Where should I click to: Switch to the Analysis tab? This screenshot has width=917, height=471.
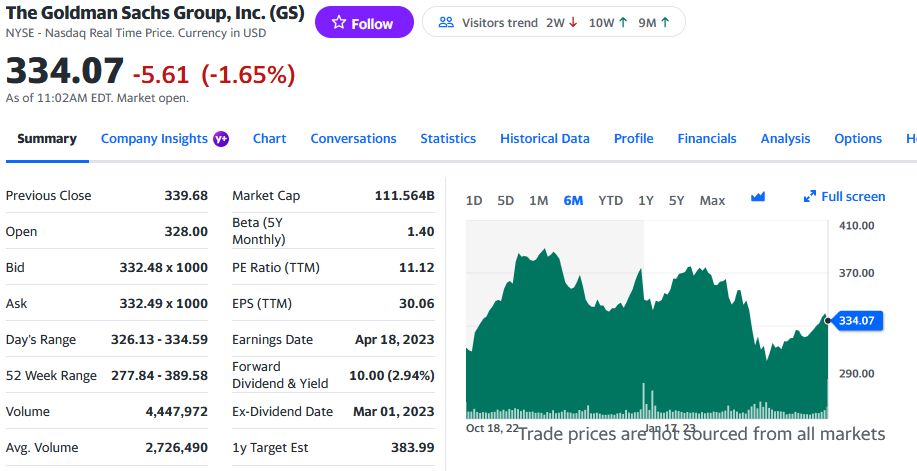pyautogui.click(x=785, y=139)
